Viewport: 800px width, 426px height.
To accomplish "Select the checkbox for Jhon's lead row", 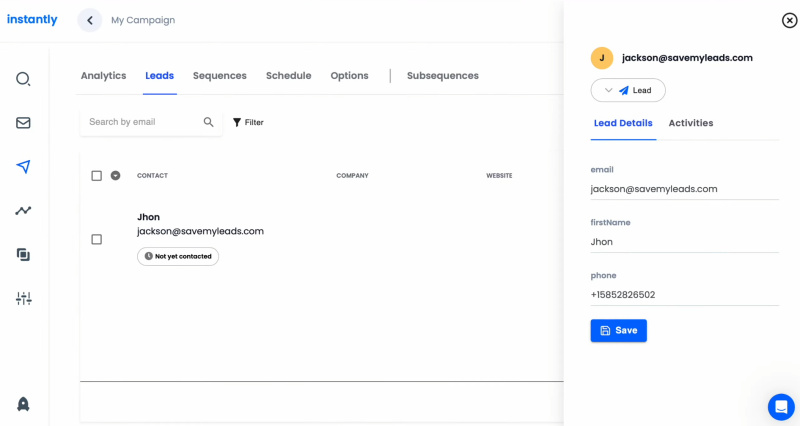I will [x=97, y=240].
